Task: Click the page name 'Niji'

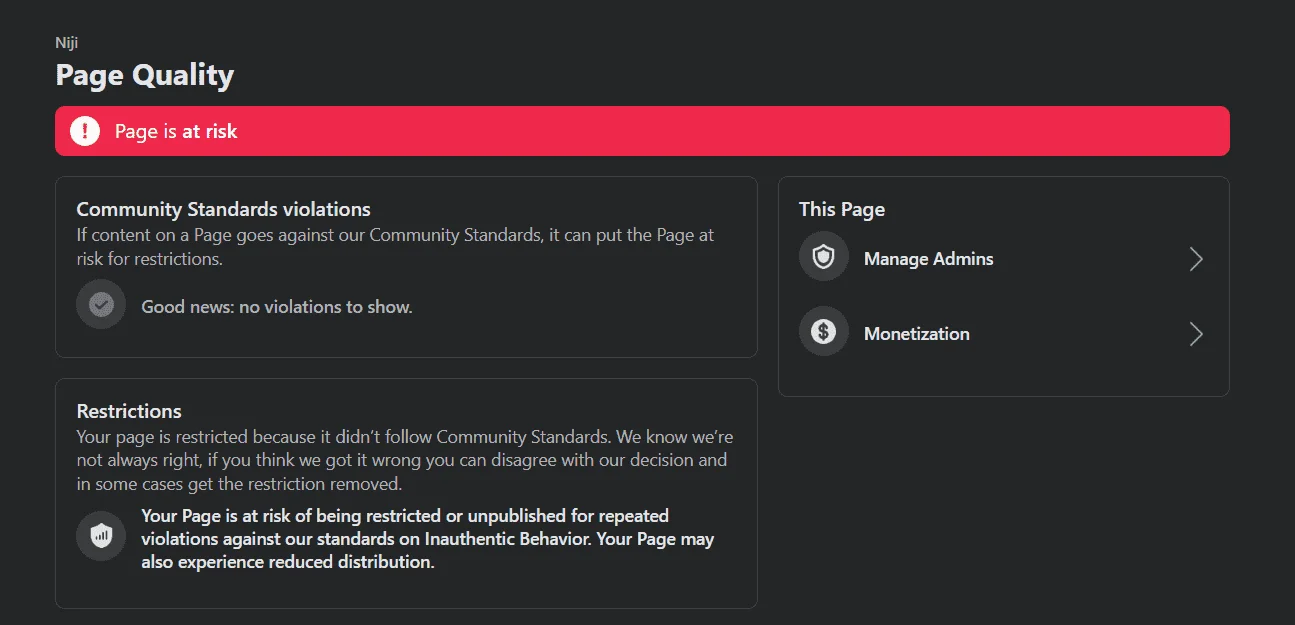Action: [67, 43]
